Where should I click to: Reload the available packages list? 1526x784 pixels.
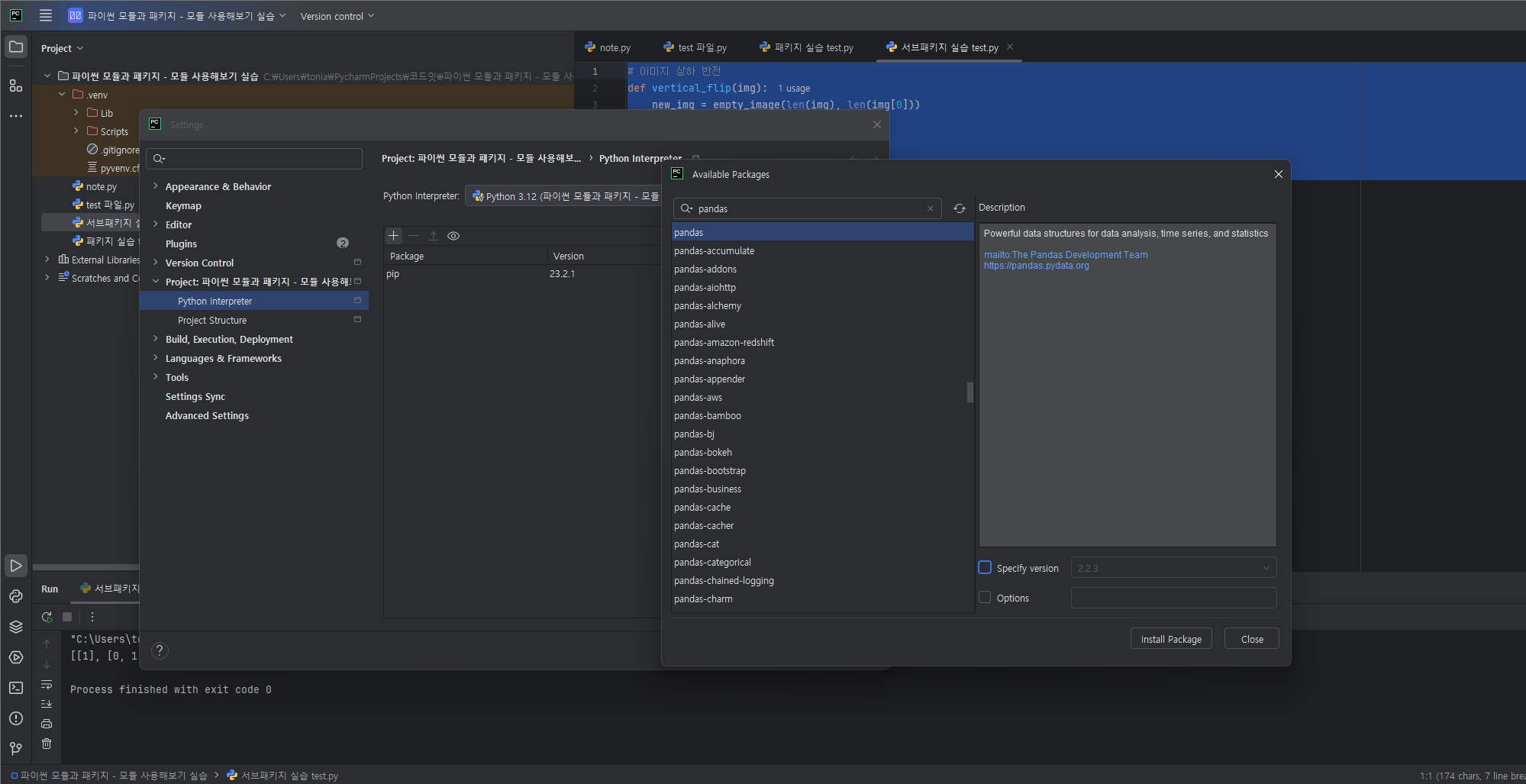point(960,208)
